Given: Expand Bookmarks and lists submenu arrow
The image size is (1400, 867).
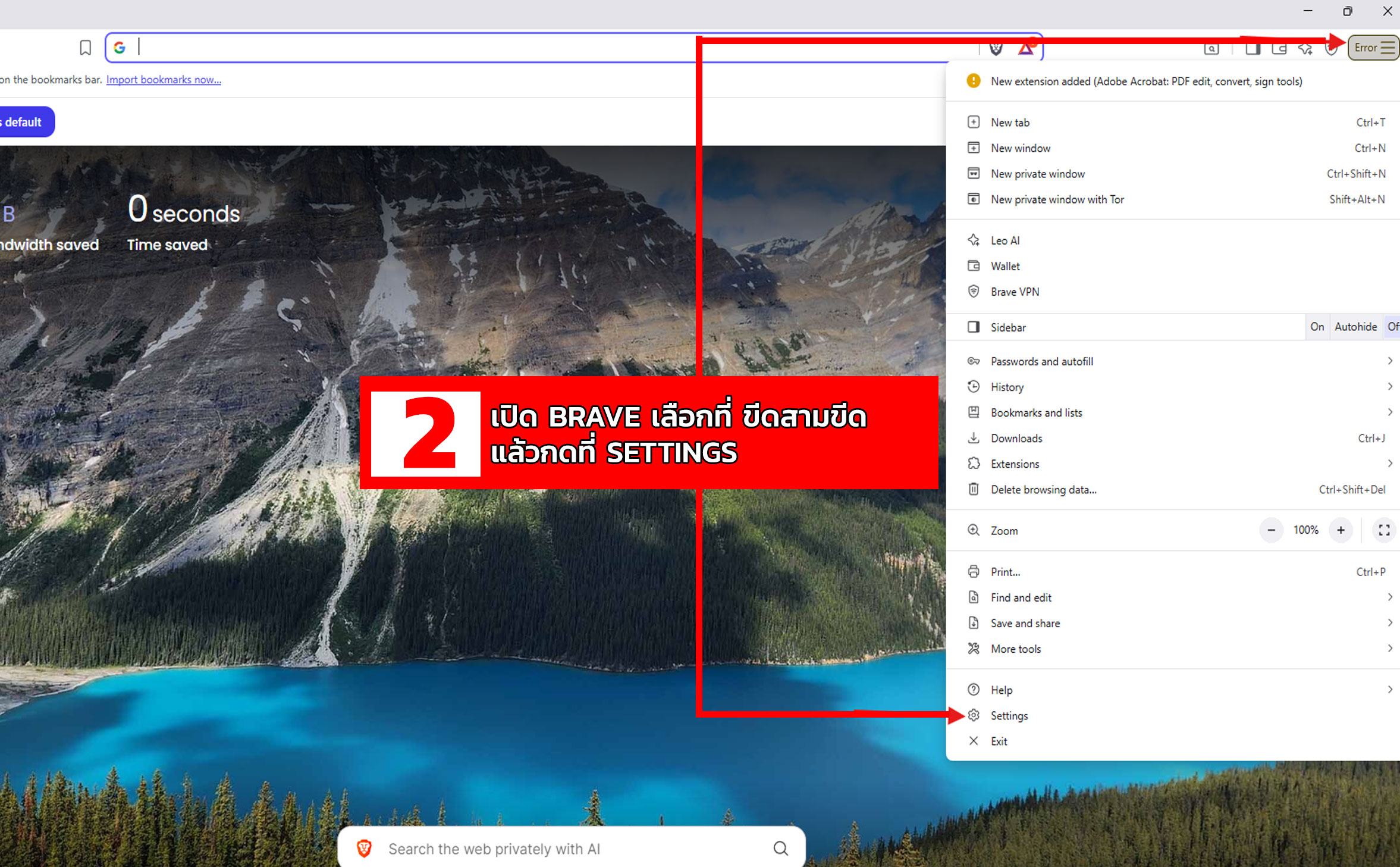Looking at the screenshot, I should (x=1390, y=412).
